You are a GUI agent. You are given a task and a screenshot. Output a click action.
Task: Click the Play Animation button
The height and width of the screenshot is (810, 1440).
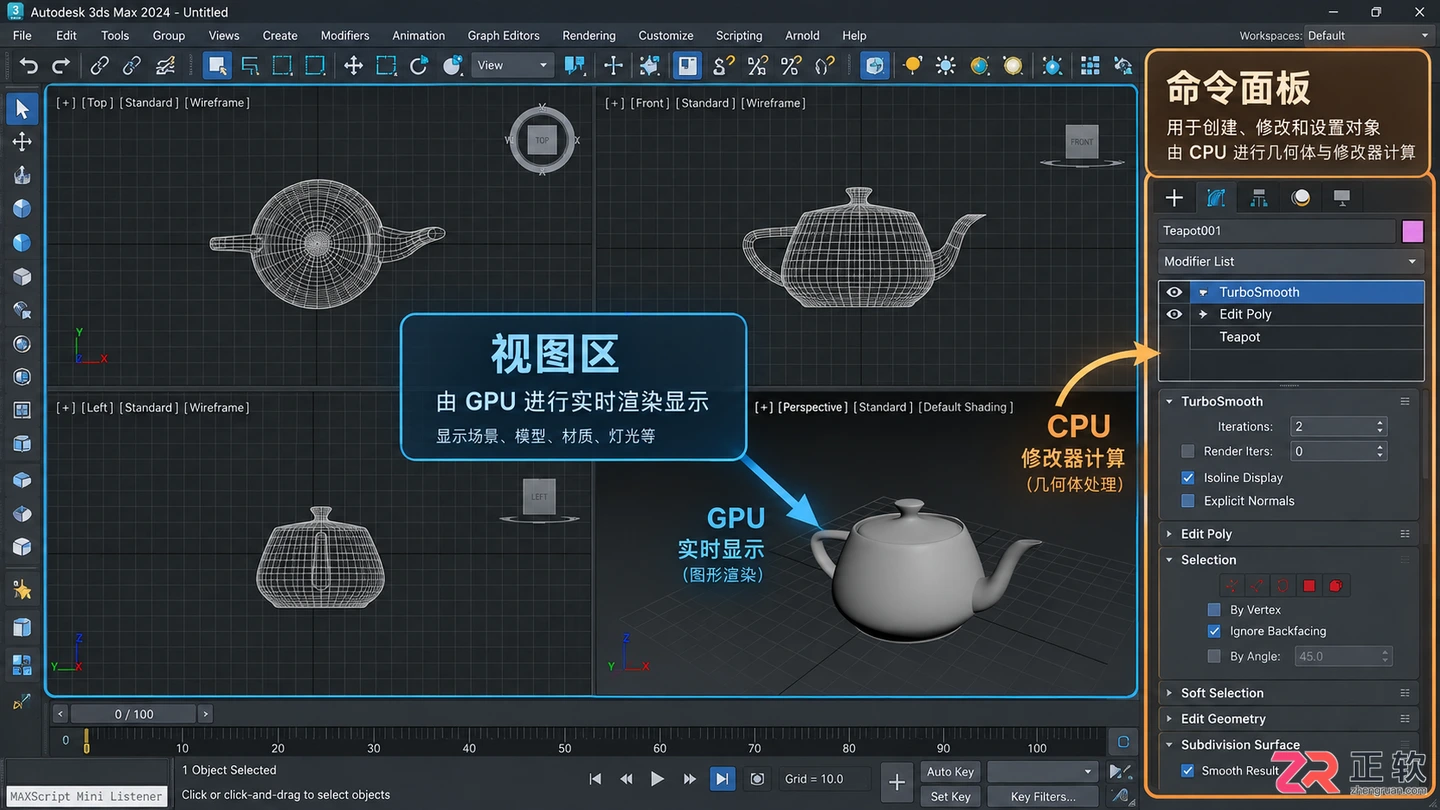pos(657,779)
